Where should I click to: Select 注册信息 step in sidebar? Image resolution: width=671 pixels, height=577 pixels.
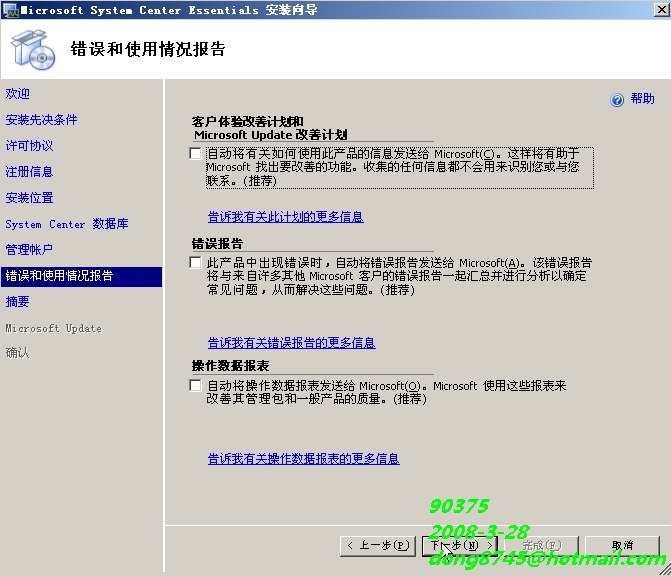pos(30,172)
